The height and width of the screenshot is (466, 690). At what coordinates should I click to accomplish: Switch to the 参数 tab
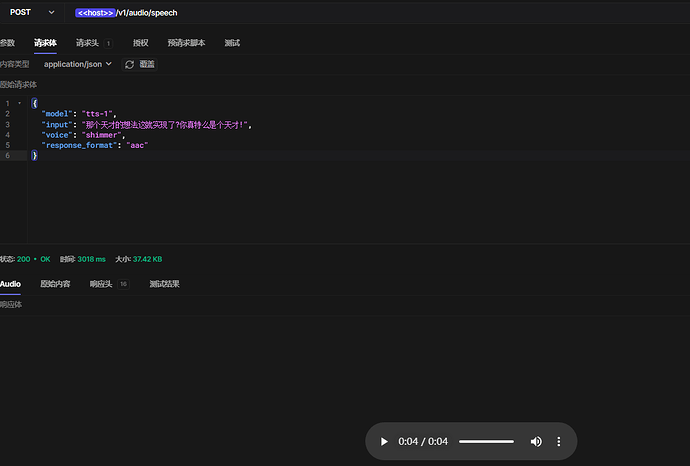coord(7,43)
